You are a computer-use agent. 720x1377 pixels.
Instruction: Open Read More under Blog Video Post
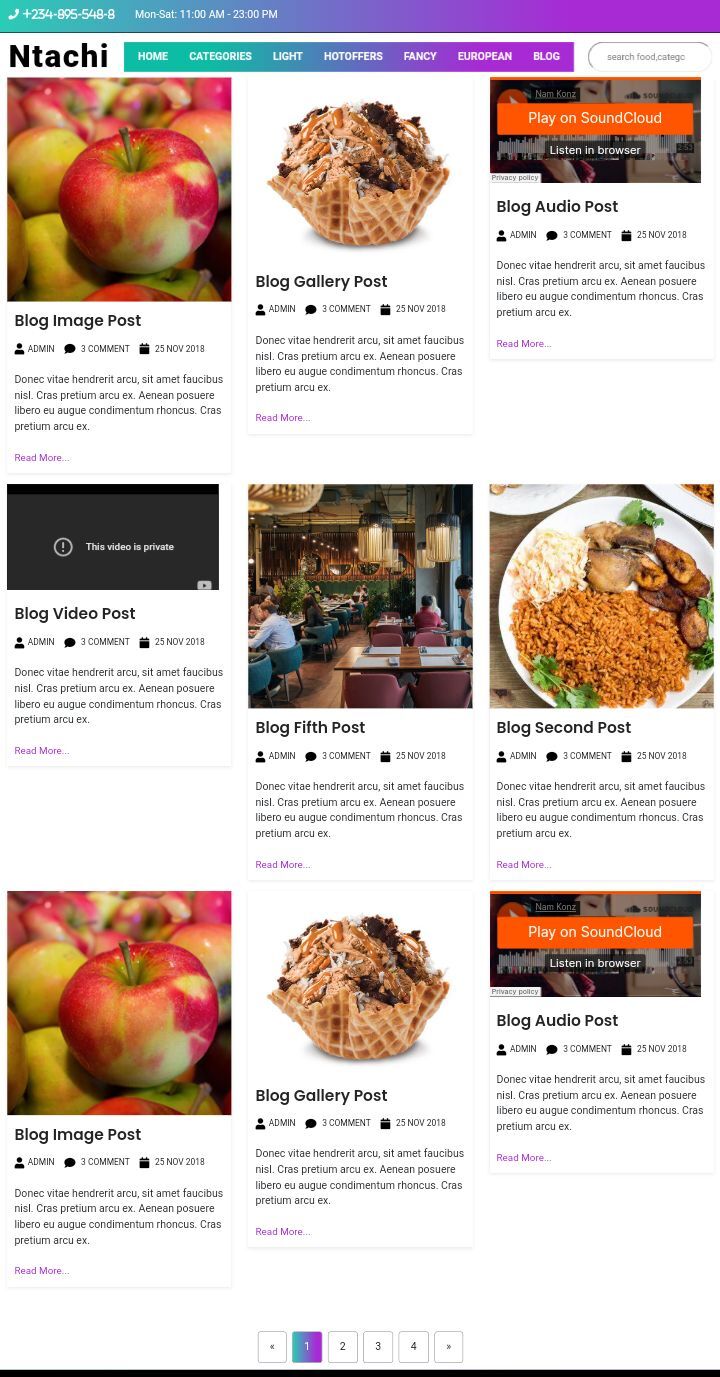click(x=41, y=751)
